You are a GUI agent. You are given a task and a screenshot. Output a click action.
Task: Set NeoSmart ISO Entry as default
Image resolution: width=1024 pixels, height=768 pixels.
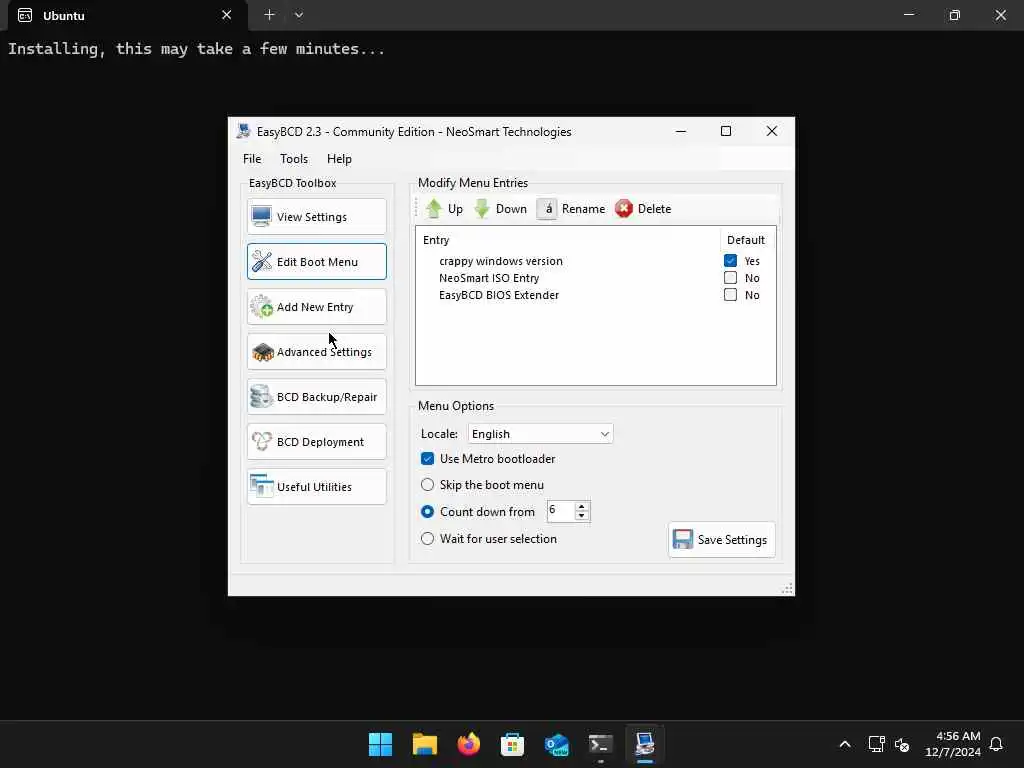pos(730,278)
